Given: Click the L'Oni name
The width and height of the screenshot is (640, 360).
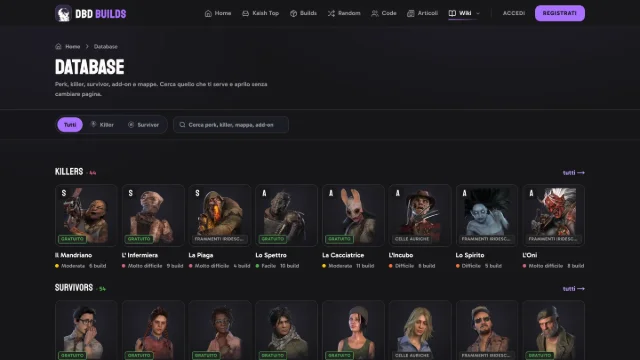Looking at the screenshot, I should 530,255.
